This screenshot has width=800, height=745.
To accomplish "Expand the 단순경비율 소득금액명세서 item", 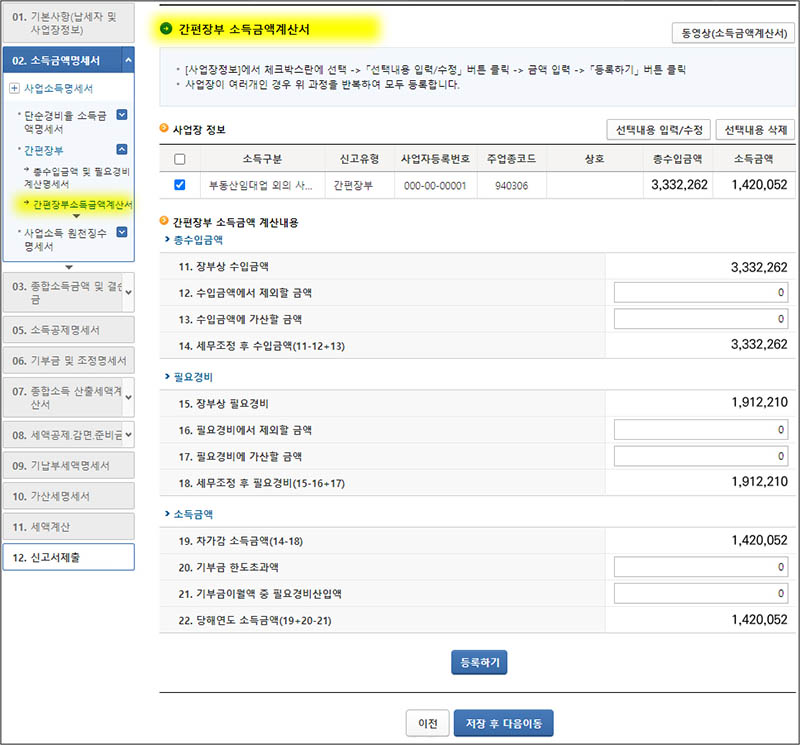I will click(122, 115).
